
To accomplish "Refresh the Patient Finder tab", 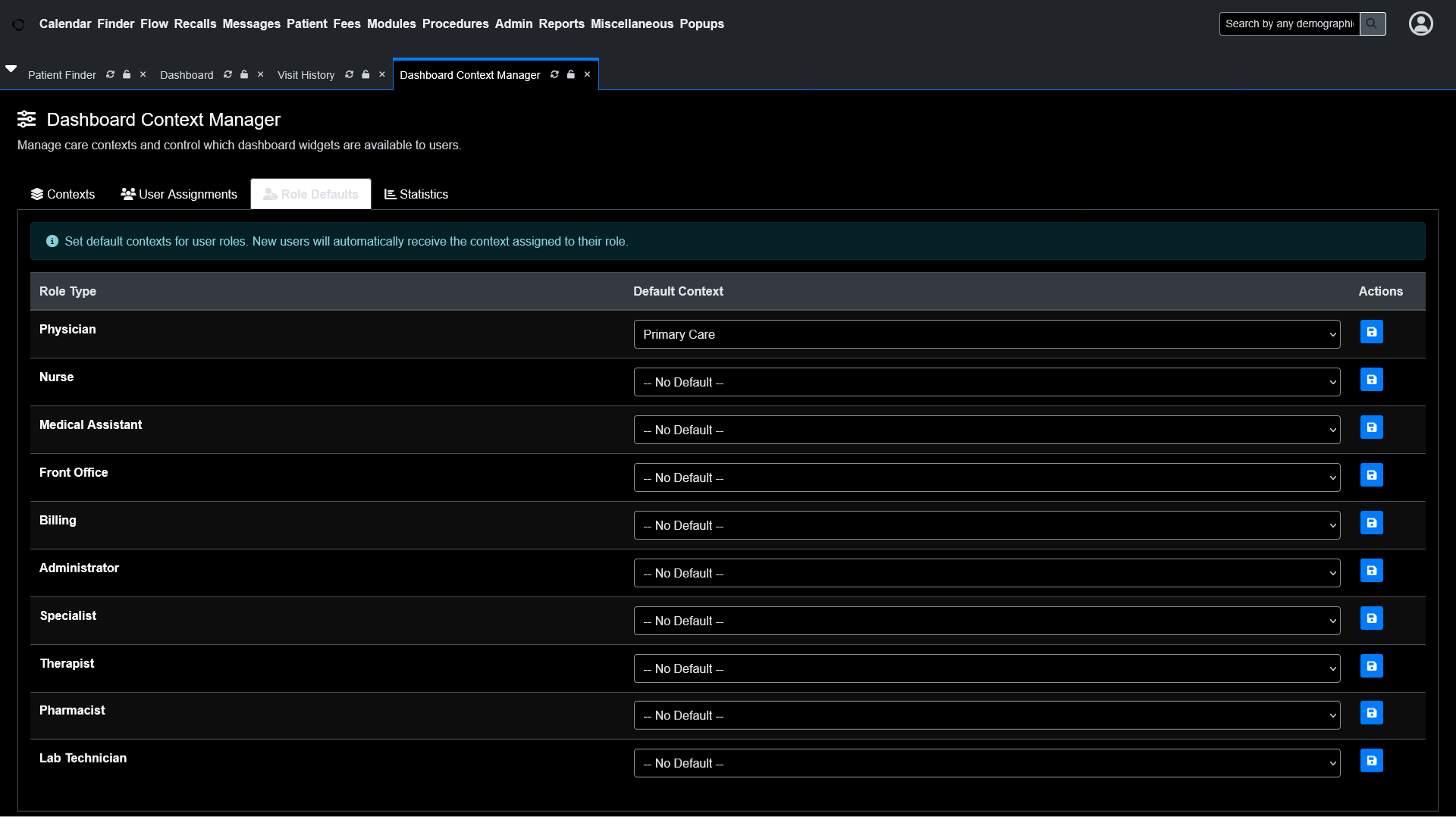I will pyautogui.click(x=110, y=74).
